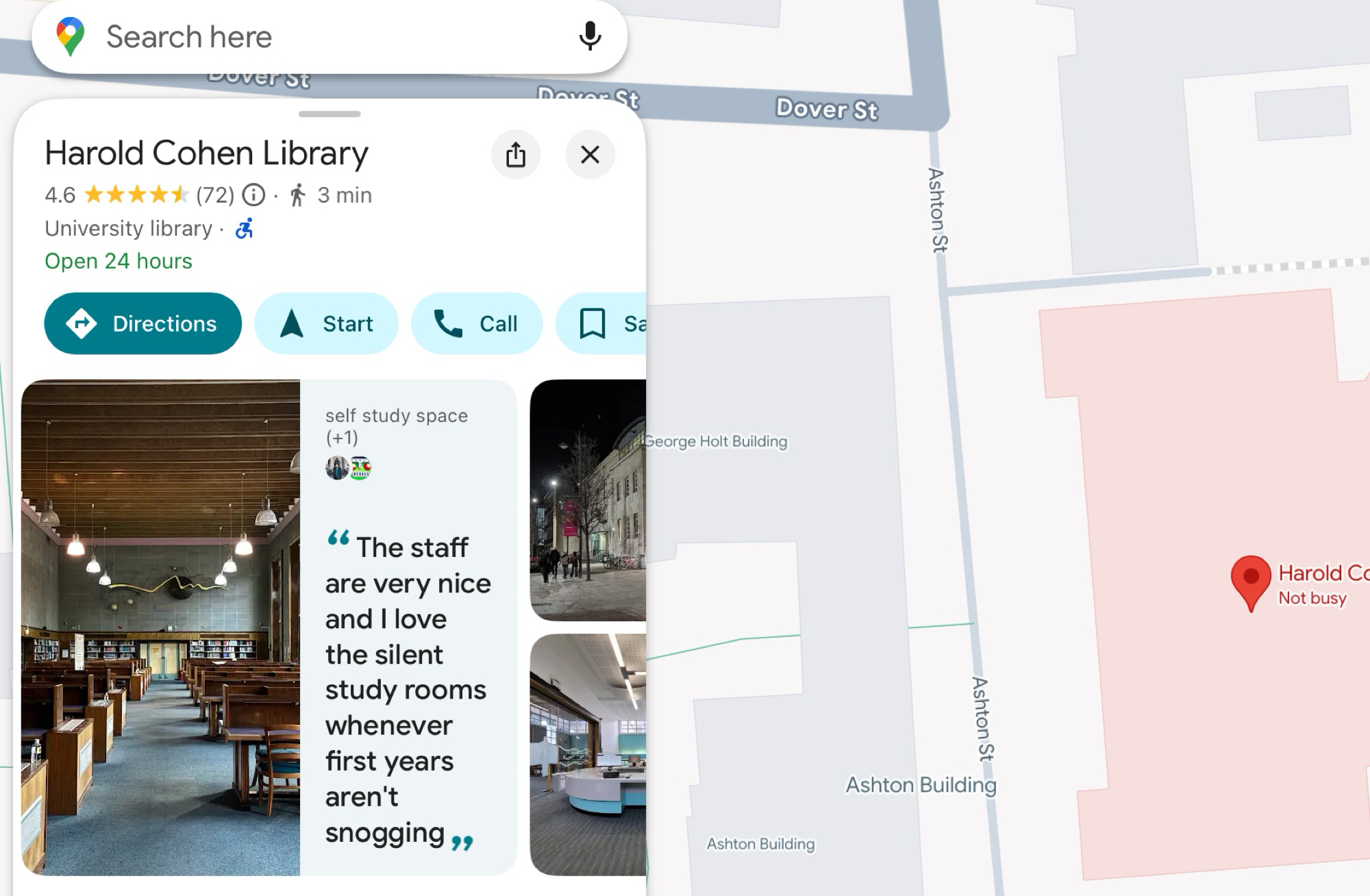This screenshot has width=1370, height=896.
Task: Open the reception desk interior photo
Action: 588,754
